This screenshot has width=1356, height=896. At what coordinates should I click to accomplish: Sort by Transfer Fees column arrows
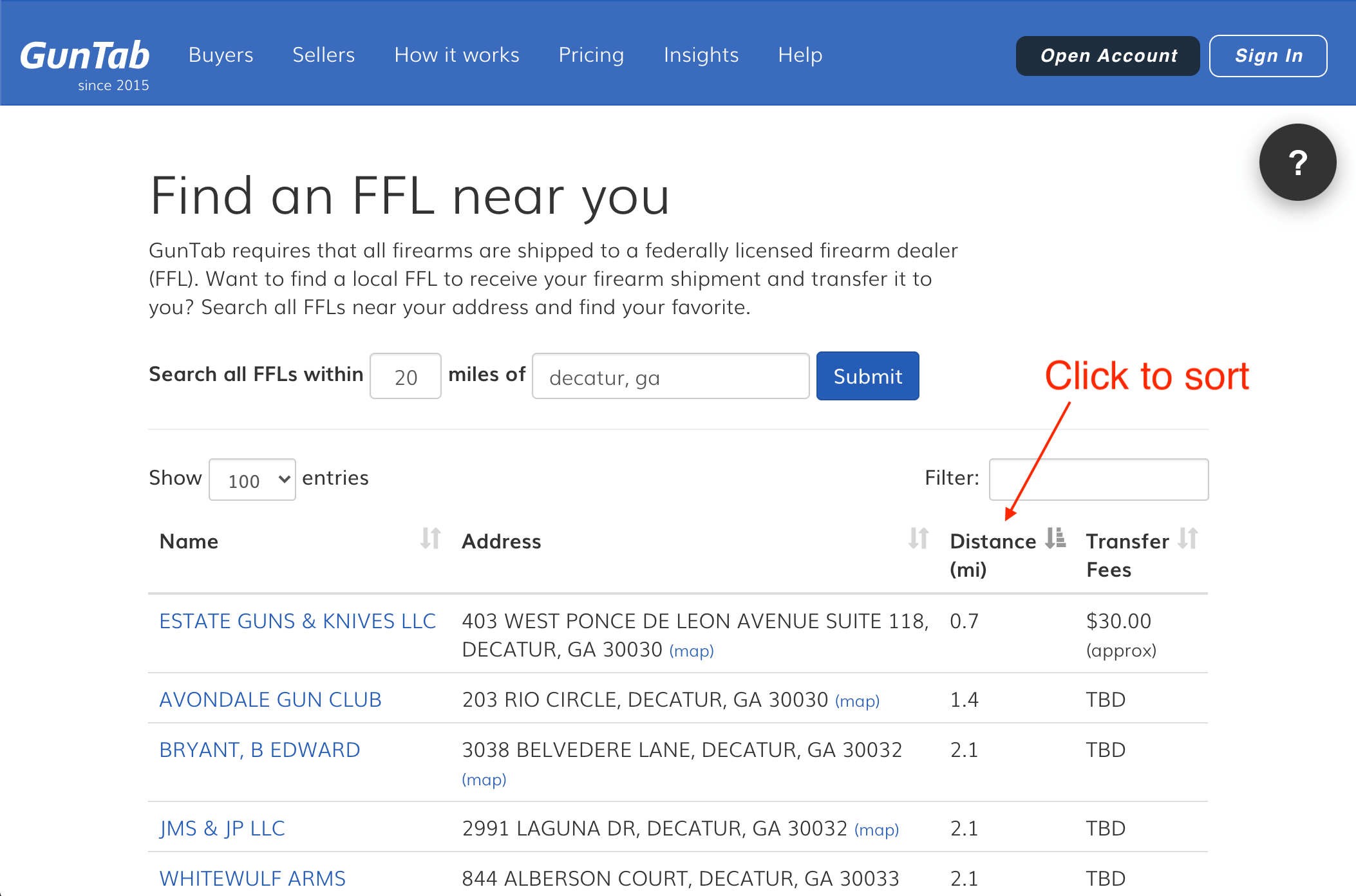pos(1188,538)
